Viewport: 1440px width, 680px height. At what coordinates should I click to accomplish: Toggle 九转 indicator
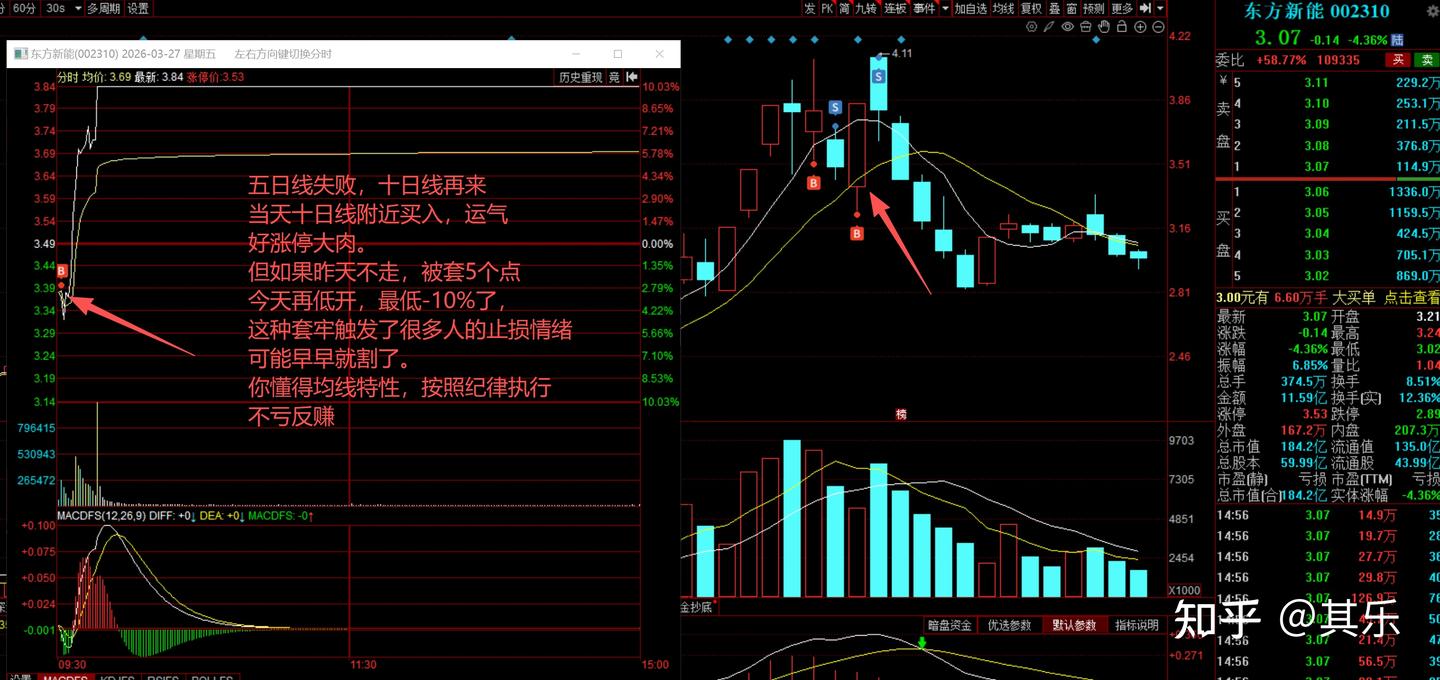(866, 8)
